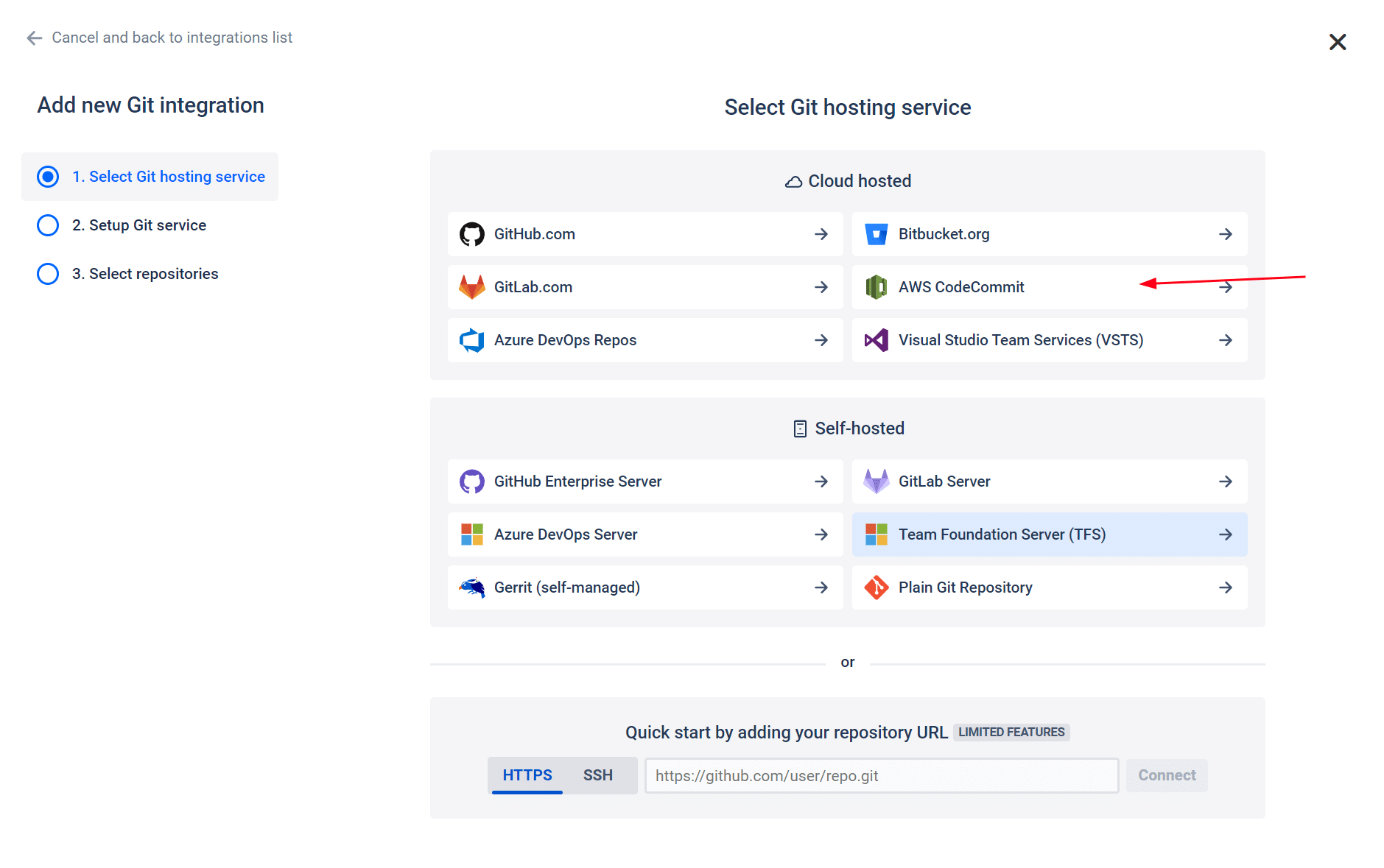Switch to the HTTPS tab
Image resolution: width=1384 pixels, height=868 pixels.
tap(527, 775)
